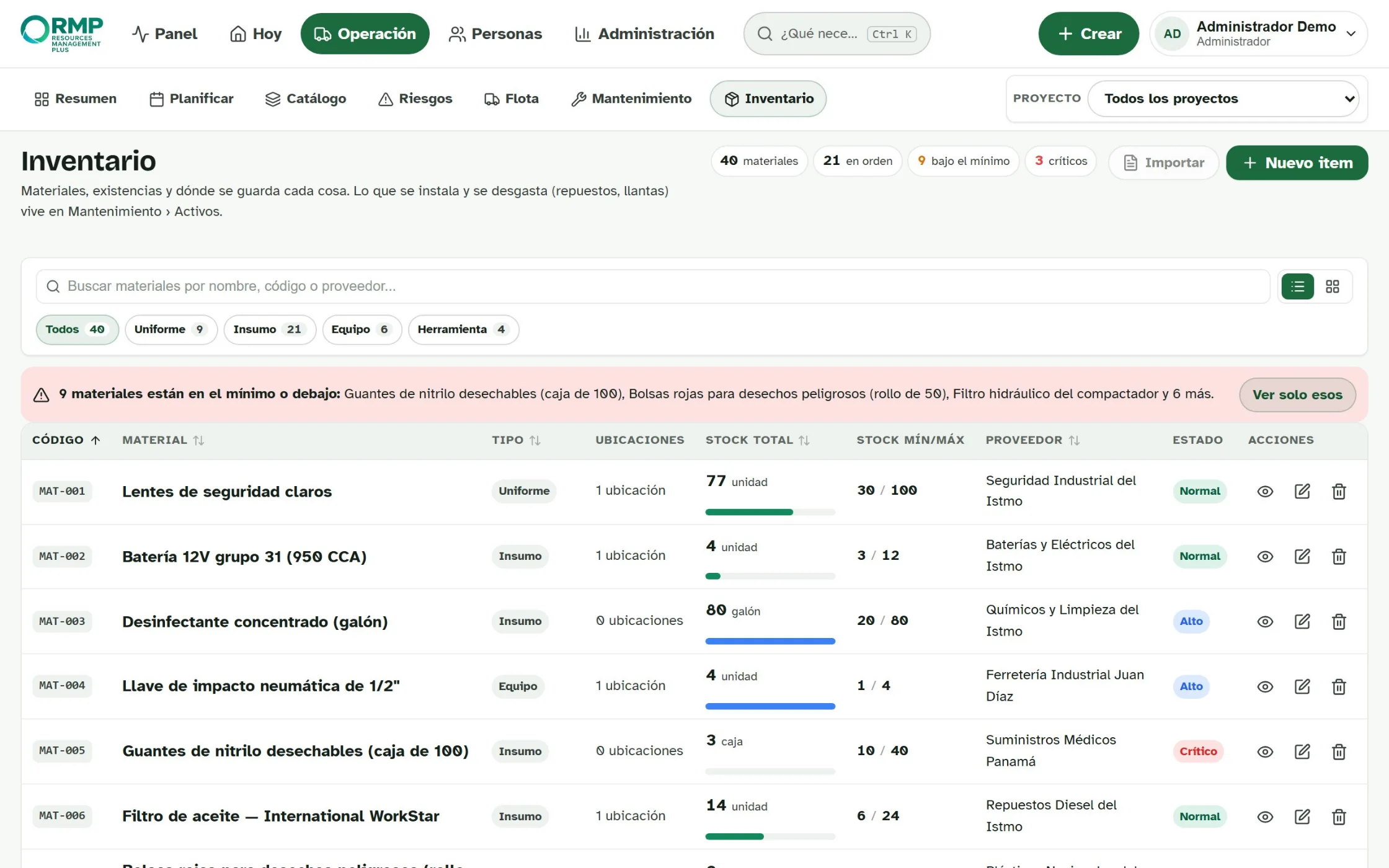
Task: Click stock bar for Lentes de seguridad claros
Action: click(770, 512)
